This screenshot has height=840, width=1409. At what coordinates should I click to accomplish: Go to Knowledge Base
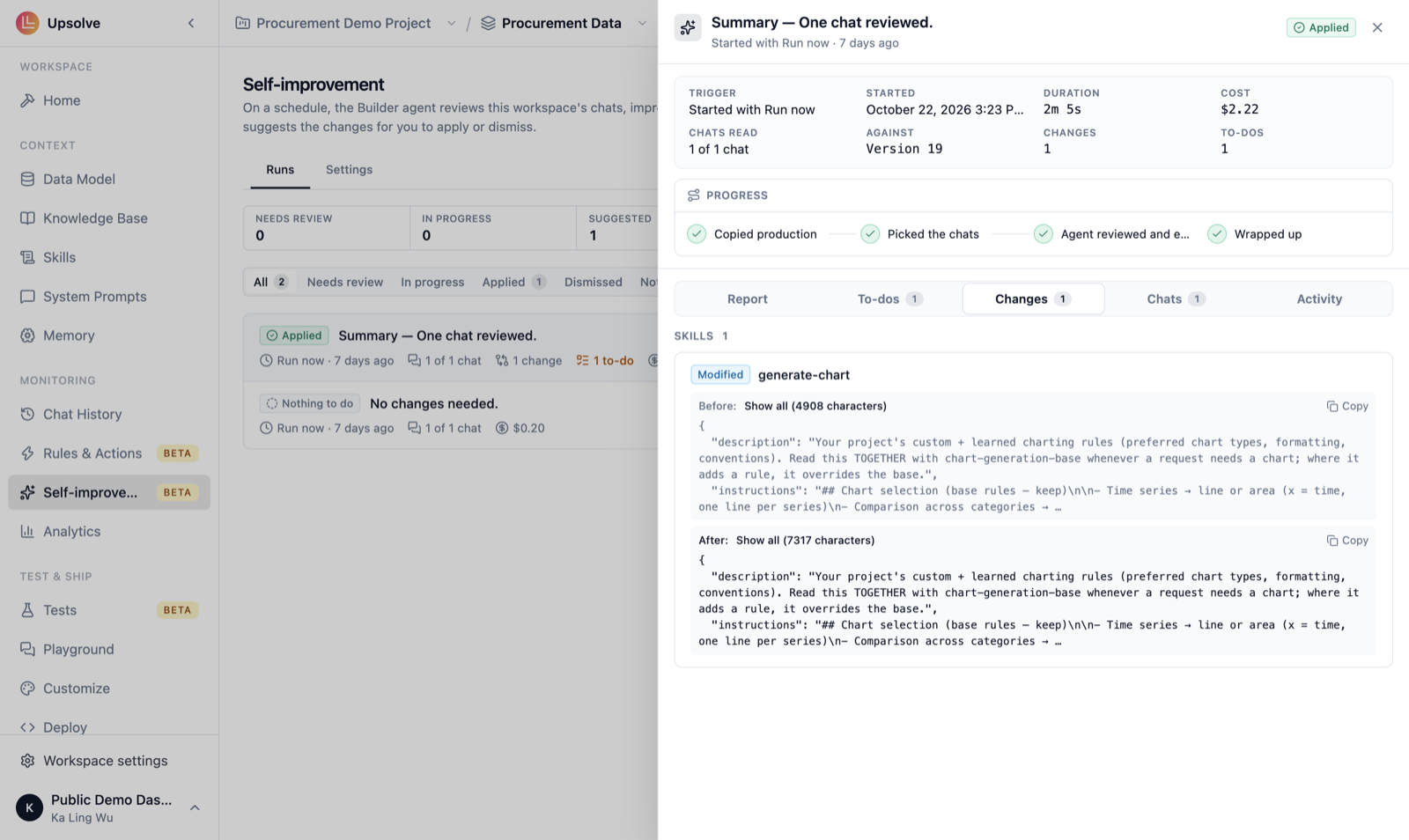click(x=109, y=218)
